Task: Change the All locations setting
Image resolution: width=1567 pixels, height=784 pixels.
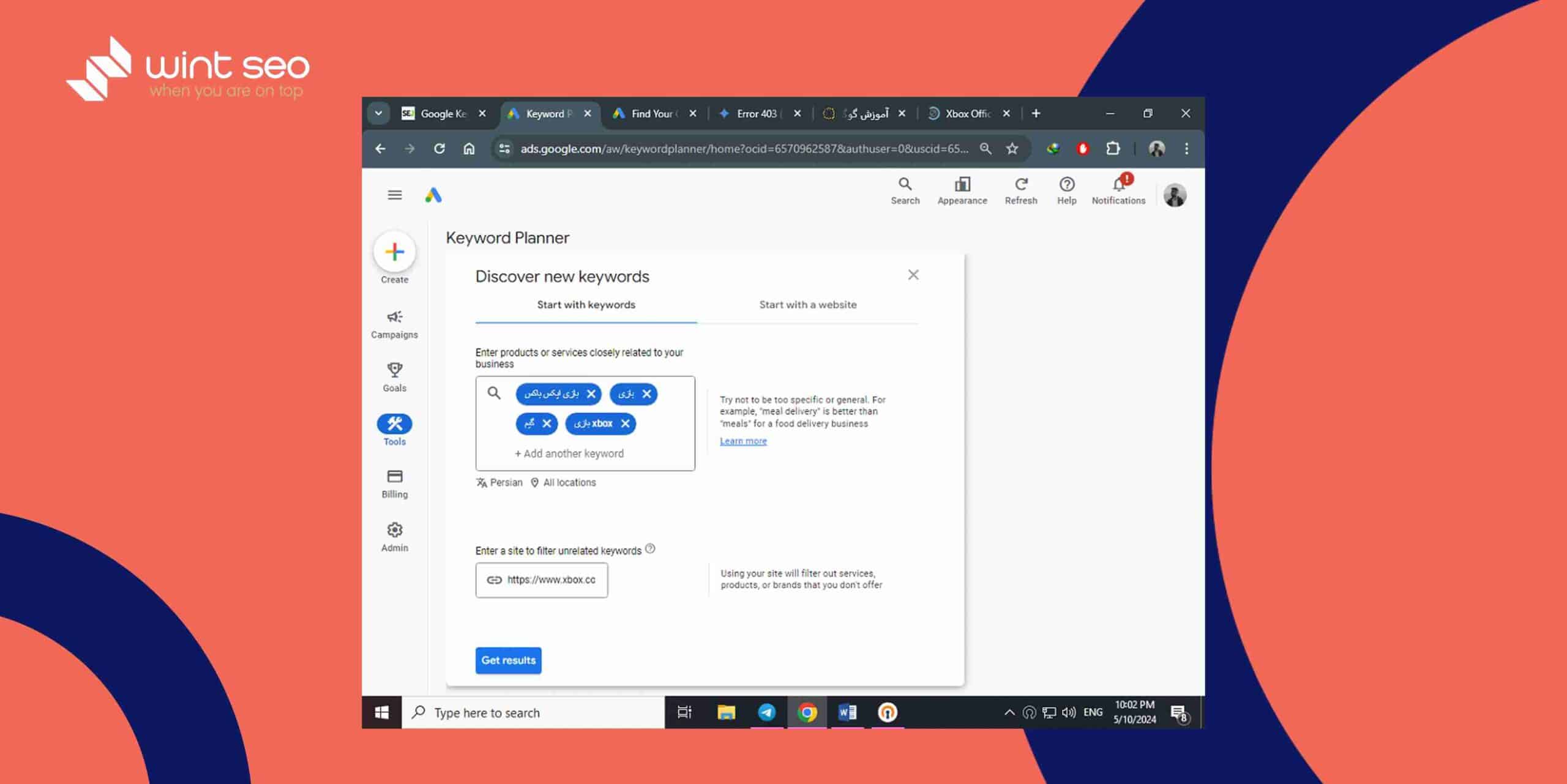Action: coord(563,483)
